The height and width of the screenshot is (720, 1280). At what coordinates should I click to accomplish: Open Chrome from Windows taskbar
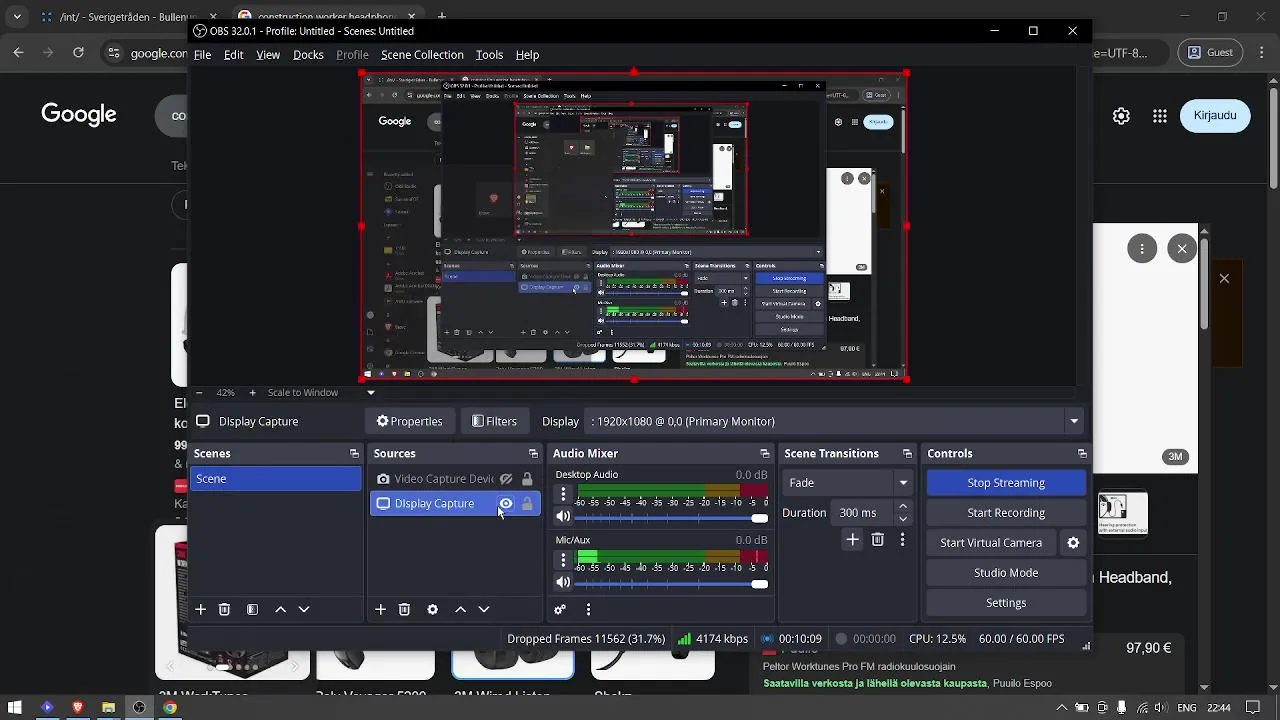(x=170, y=708)
